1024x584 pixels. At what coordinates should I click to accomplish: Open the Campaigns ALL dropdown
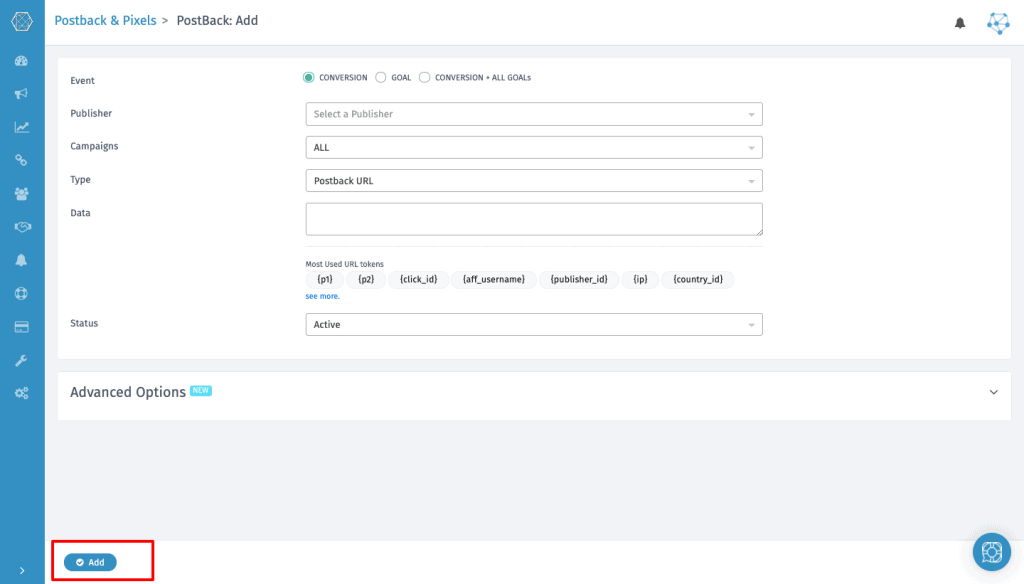coord(534,148)
